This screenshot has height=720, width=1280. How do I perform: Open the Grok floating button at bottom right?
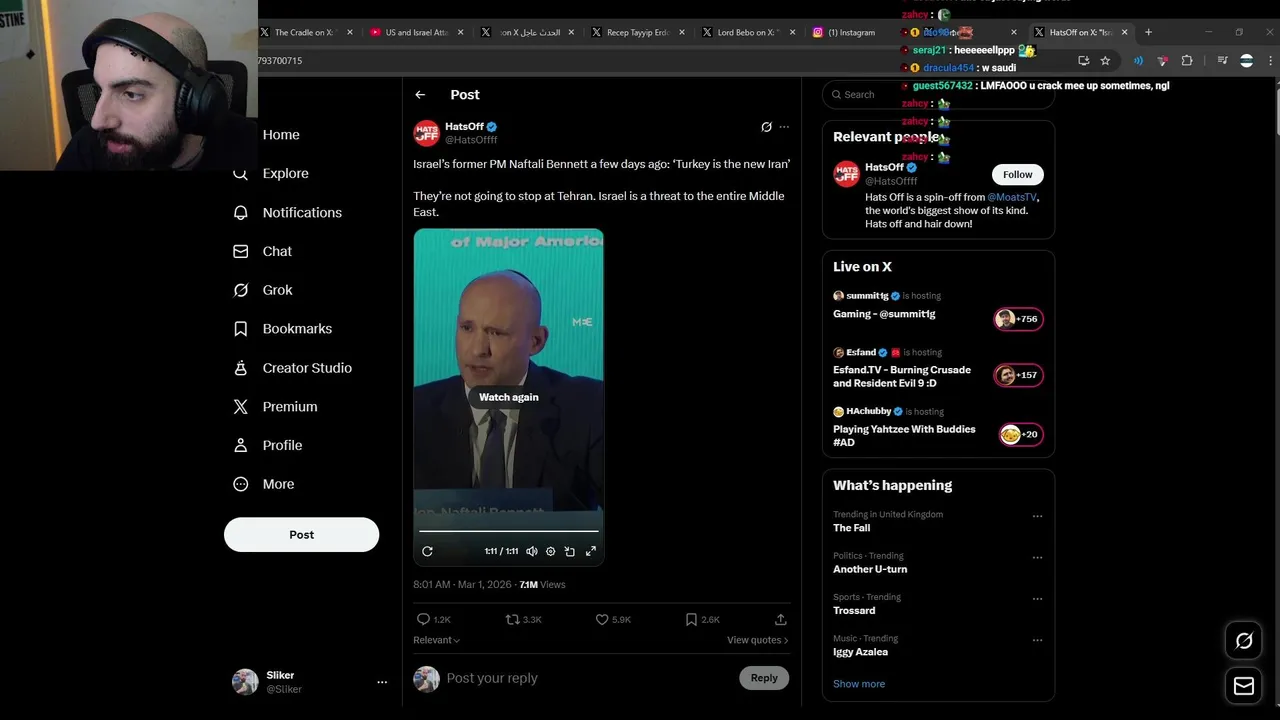pyautogui.click(x=1244, y=641)
